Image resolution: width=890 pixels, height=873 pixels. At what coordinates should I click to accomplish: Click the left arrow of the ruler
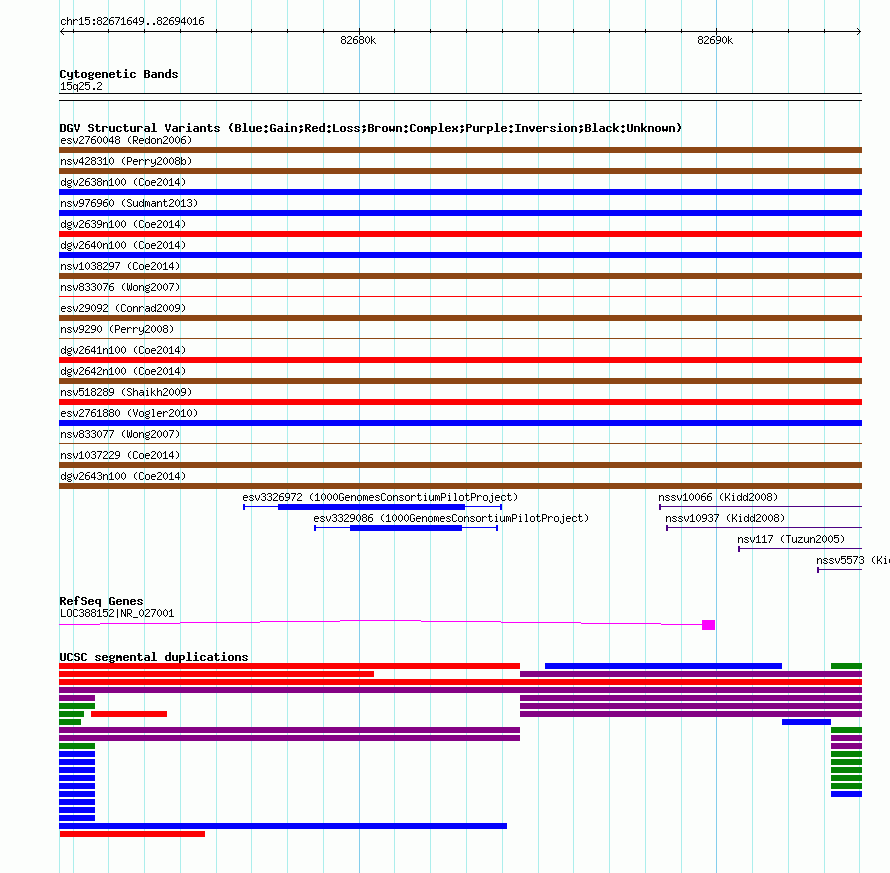point(63,31)
